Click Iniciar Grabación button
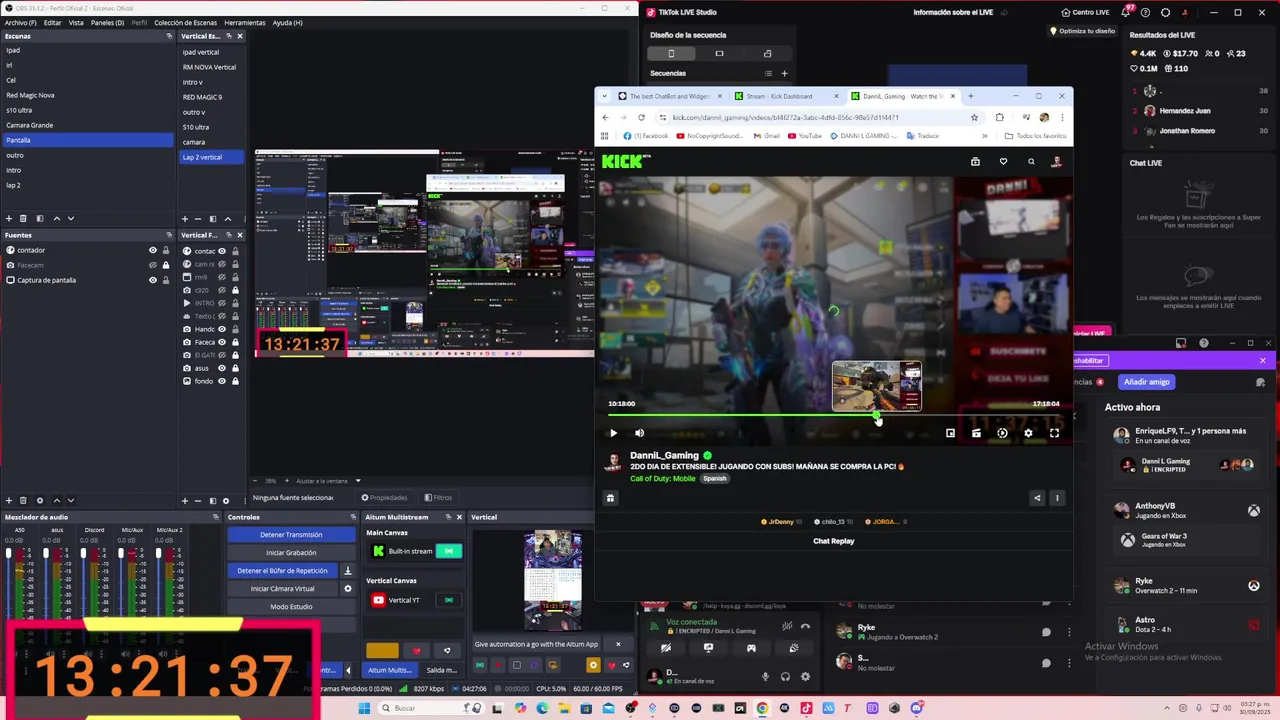1280x720 pixels. [x=291, y=553]
